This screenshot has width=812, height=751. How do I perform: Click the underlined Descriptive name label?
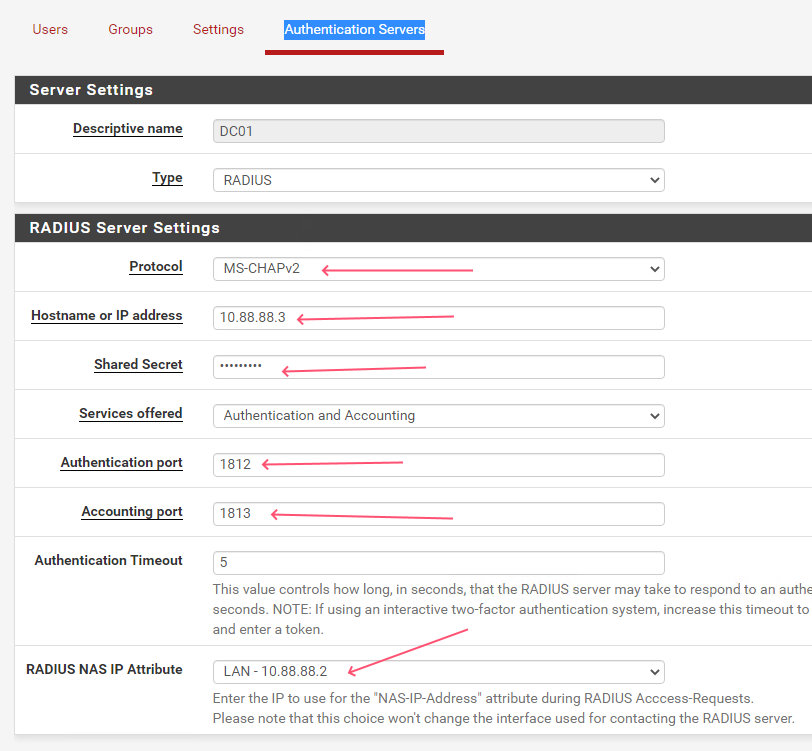tap(127, 128)
